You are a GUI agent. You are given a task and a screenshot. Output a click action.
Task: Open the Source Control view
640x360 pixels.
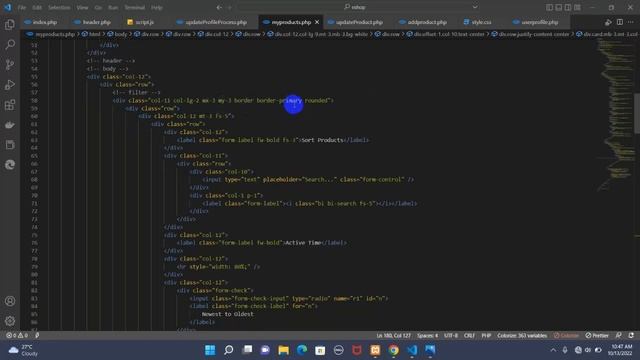(10, 64)
